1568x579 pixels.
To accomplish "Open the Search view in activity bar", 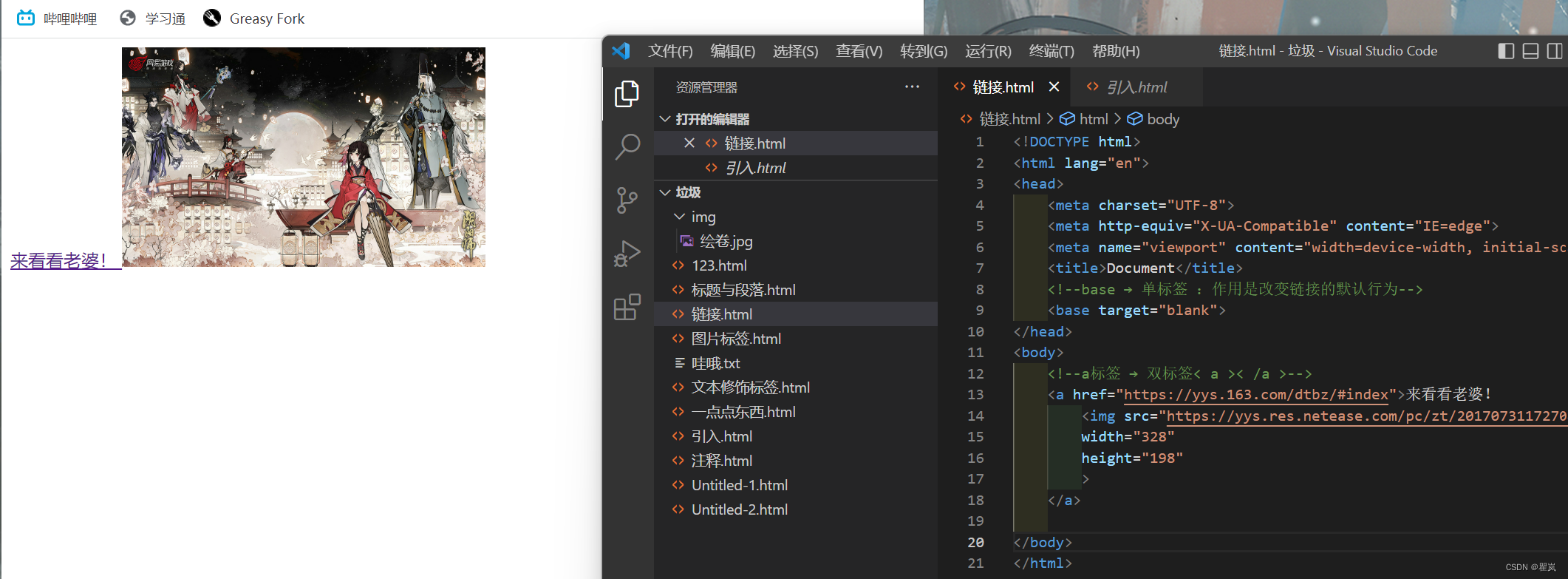I will 627,146.
